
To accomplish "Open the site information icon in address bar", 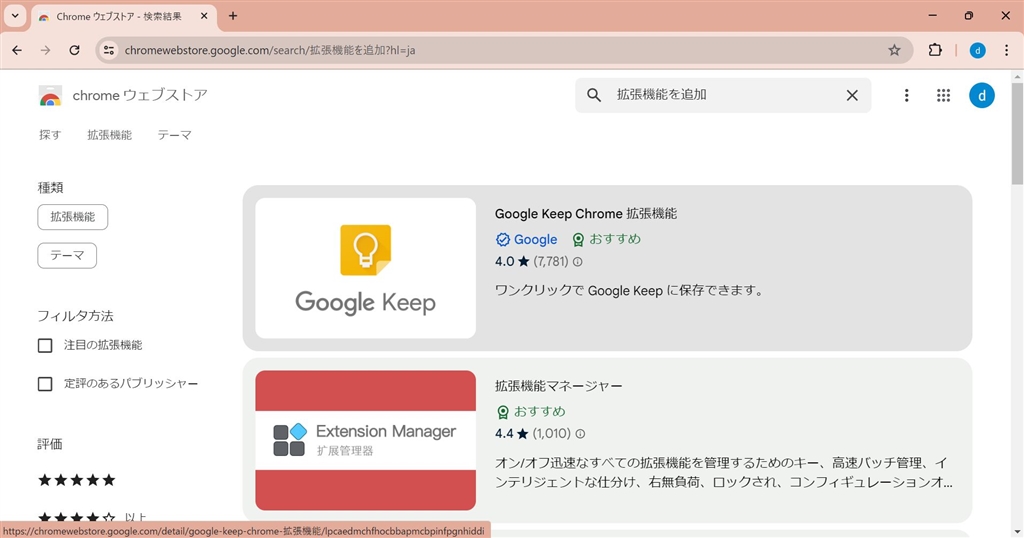I will (109, 50).
